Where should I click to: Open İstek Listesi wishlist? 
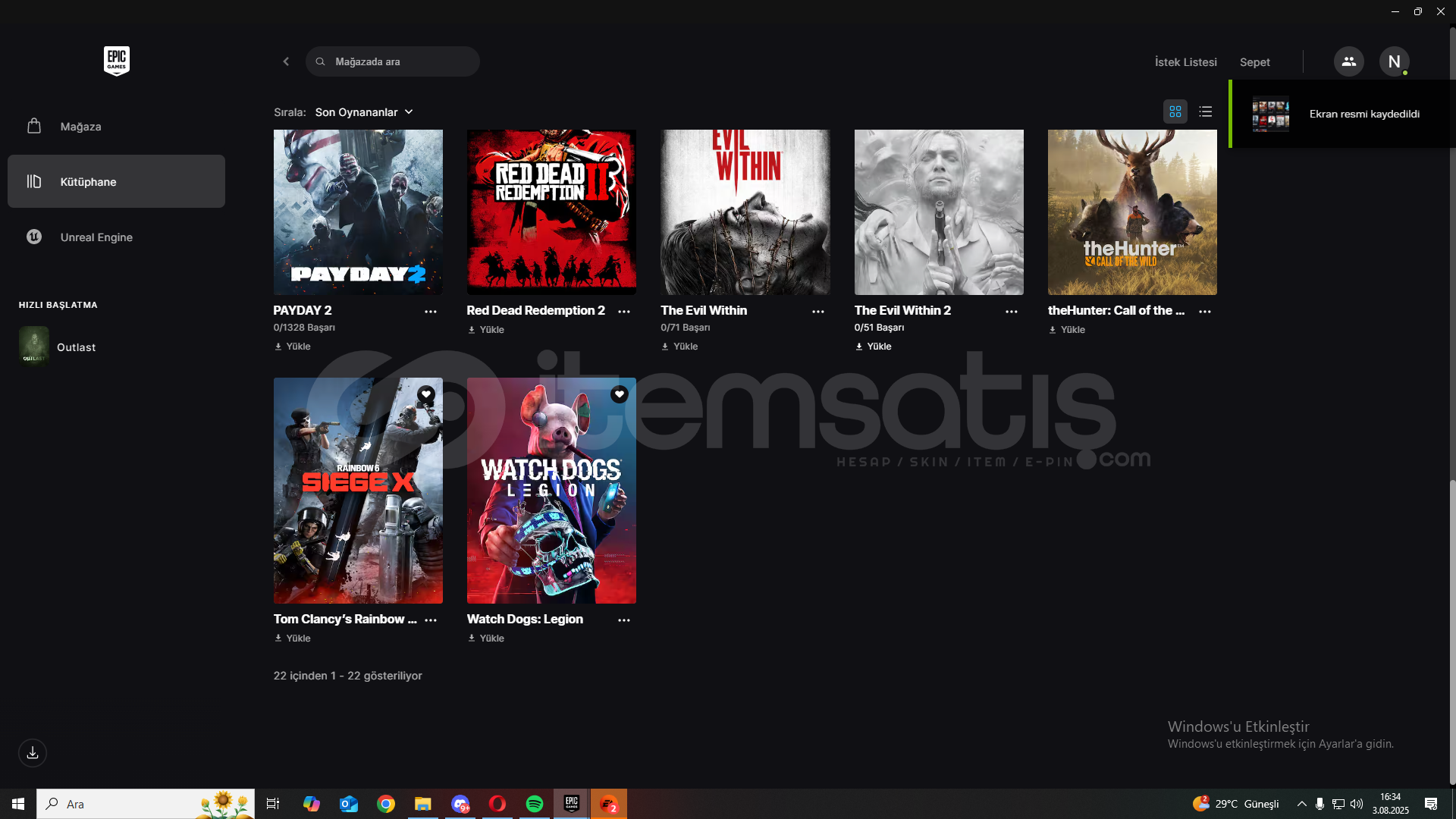[x=1185, y=62]
